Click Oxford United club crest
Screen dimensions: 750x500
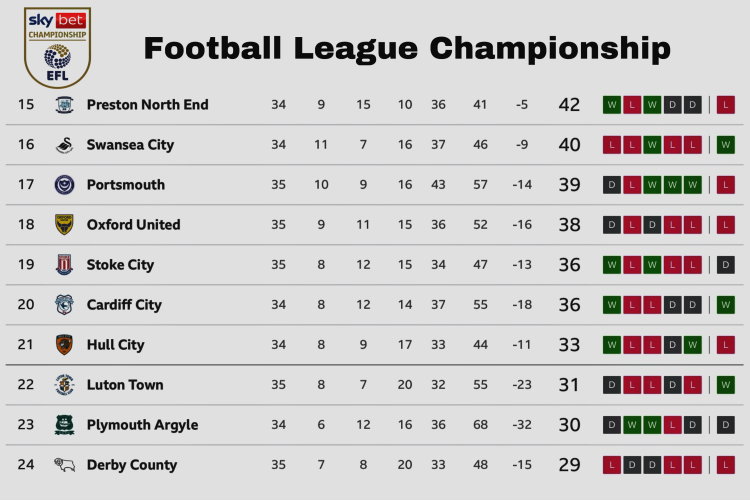(x=65, y=225)
